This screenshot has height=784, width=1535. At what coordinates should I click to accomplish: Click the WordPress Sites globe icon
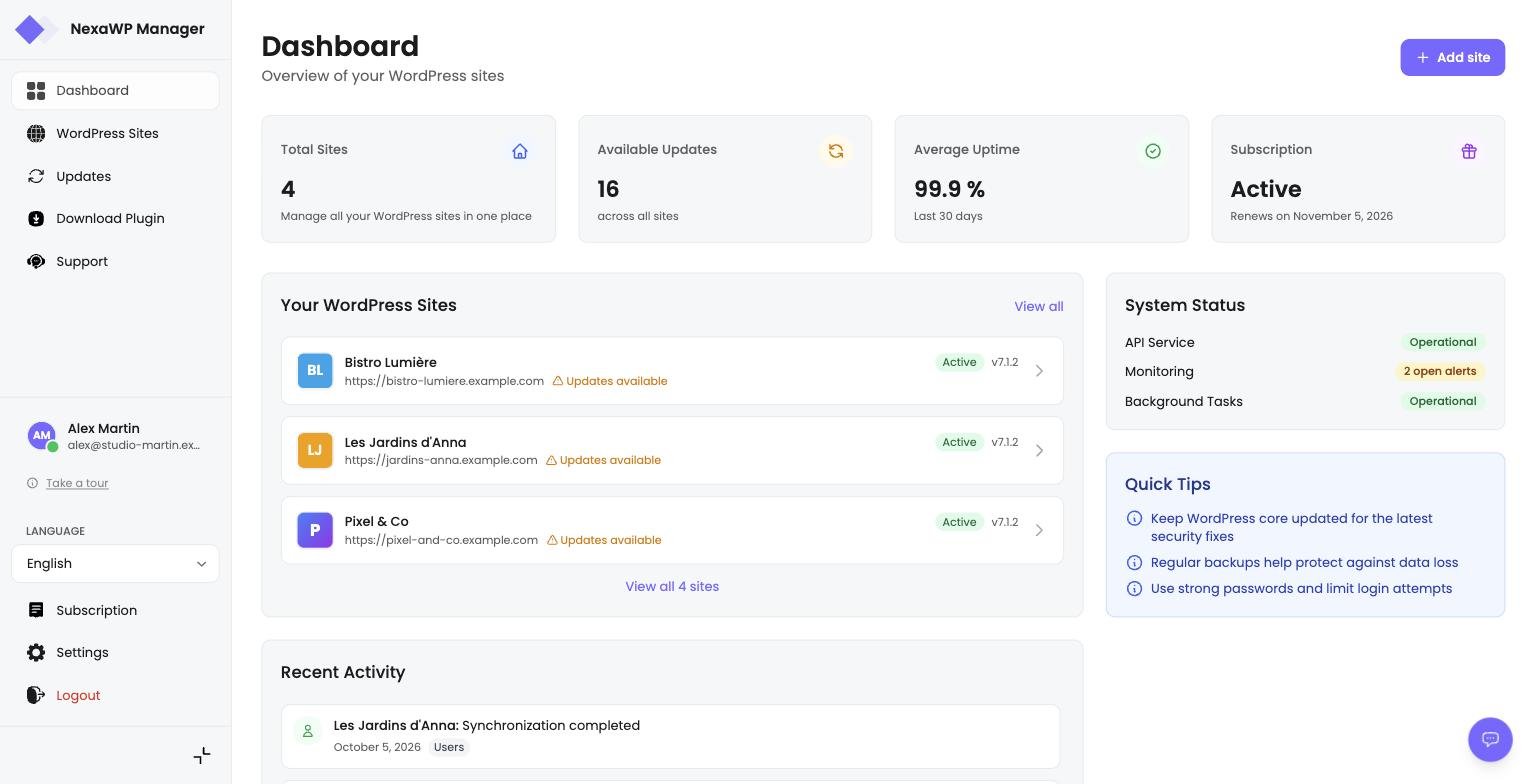[36, 134]
